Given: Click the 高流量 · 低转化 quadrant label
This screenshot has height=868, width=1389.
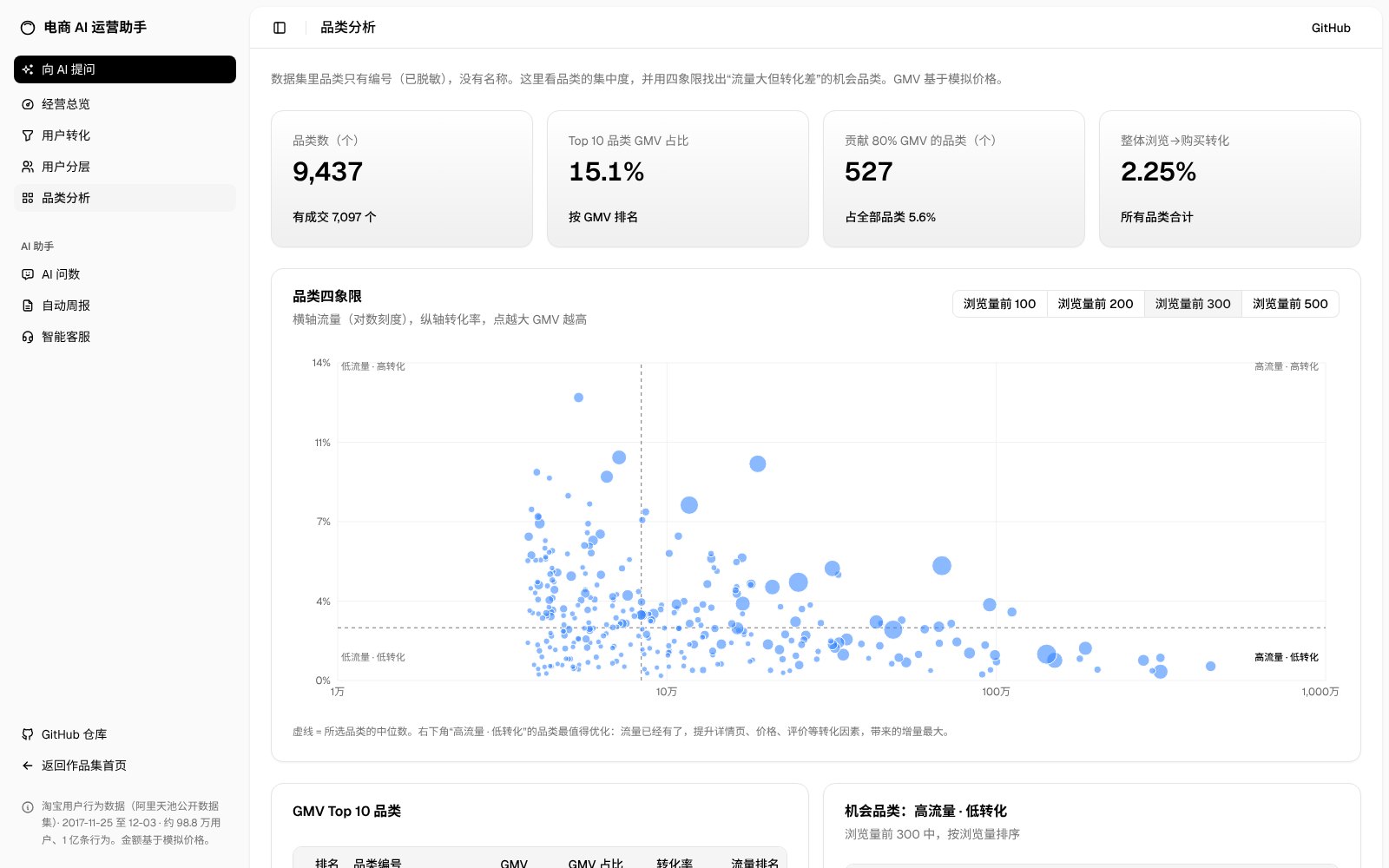Looking at the screenshot, I should (x=1286, y=657).
